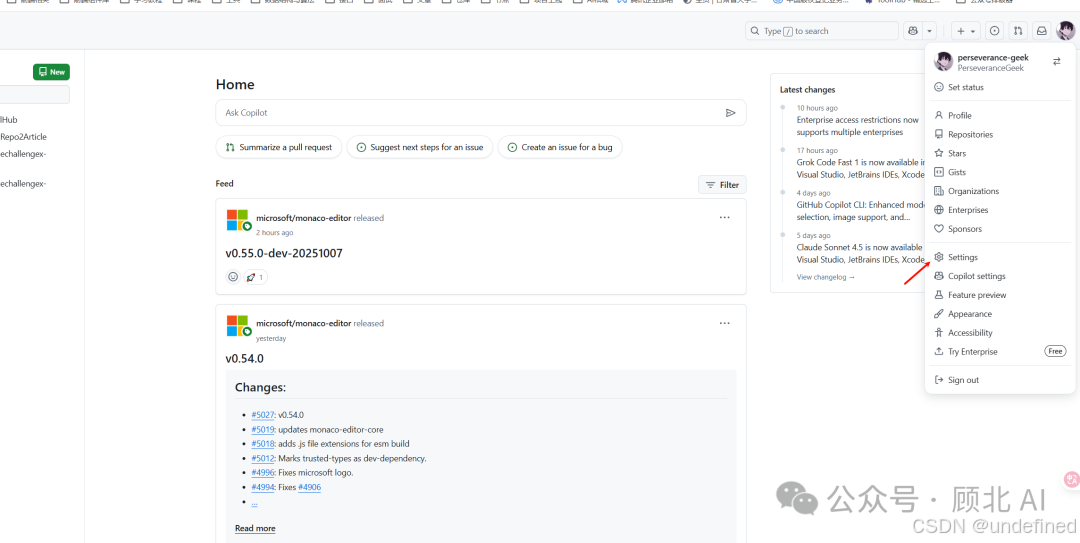The height and width of the screenshot is (543, 1080).
Task: Open Enterprises from user menu
Action: pos(998,210)
